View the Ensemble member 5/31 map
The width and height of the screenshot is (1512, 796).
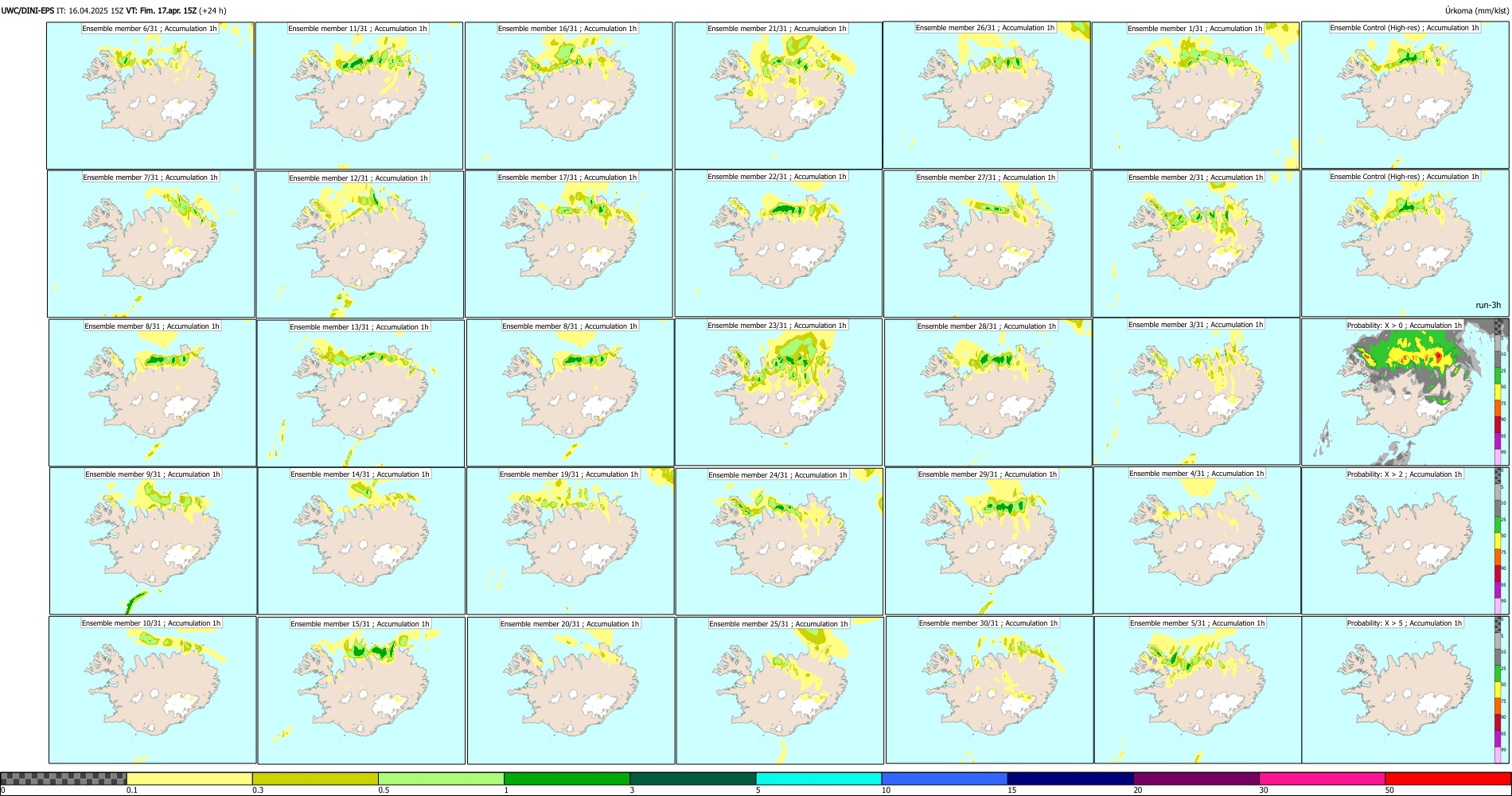(1198, 690)
